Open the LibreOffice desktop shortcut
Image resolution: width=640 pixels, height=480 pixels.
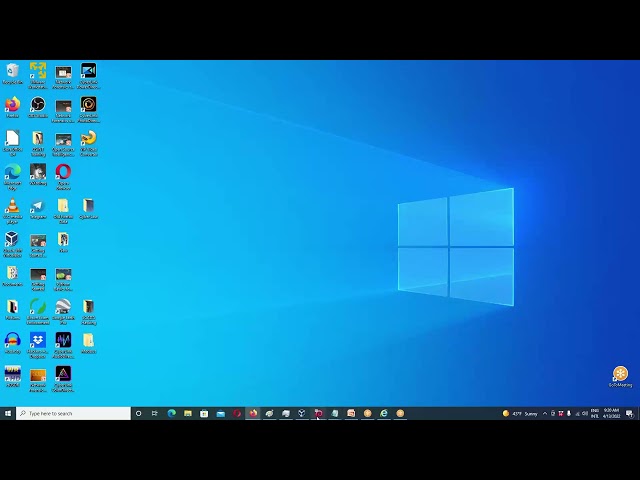[x=12, y=143]
